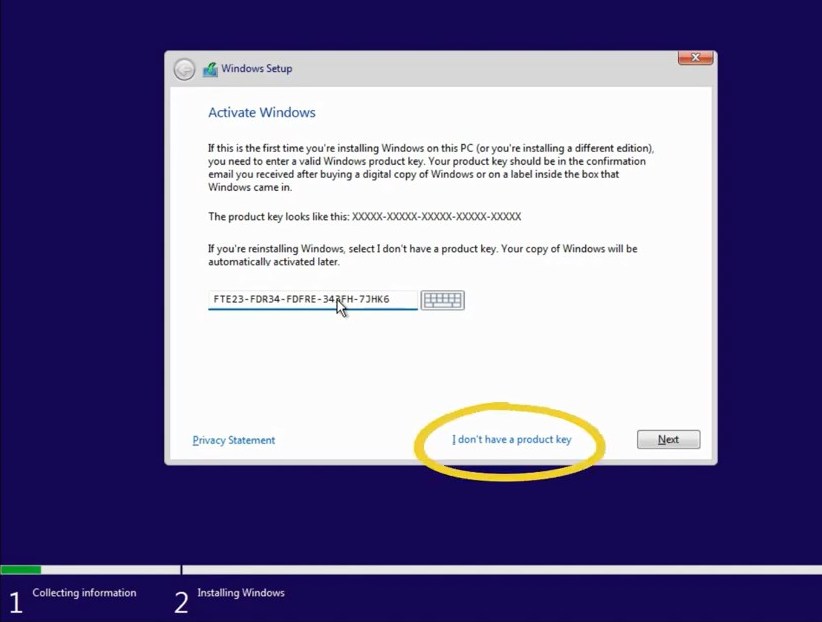
Task: Click the Windows Setup title text
Action: [256, 69]
